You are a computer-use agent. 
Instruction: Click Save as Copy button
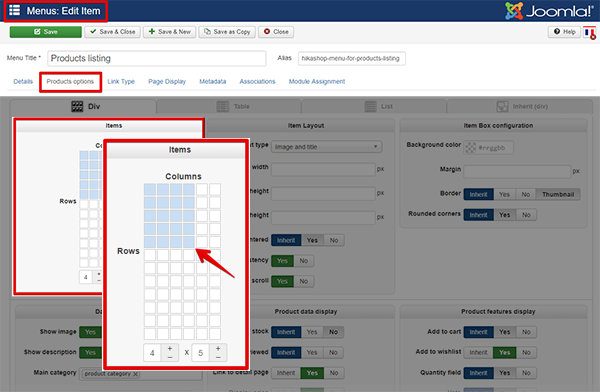[x=227, y=32]
